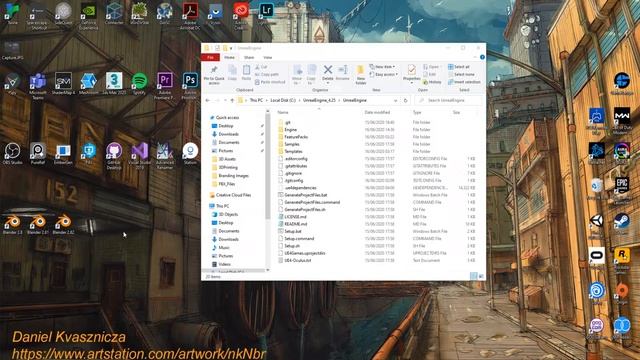The image size is (640, 360).
Task: Click Copy path in Clipboard group
Action: [267, 74]
